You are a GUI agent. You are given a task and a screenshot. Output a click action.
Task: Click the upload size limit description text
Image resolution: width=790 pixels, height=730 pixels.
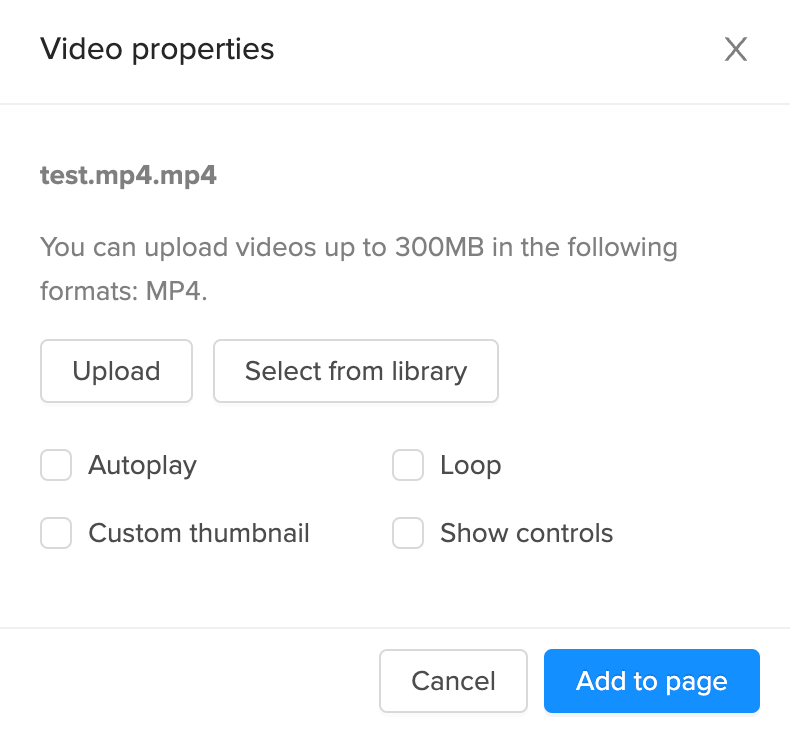tap(358, 247)
